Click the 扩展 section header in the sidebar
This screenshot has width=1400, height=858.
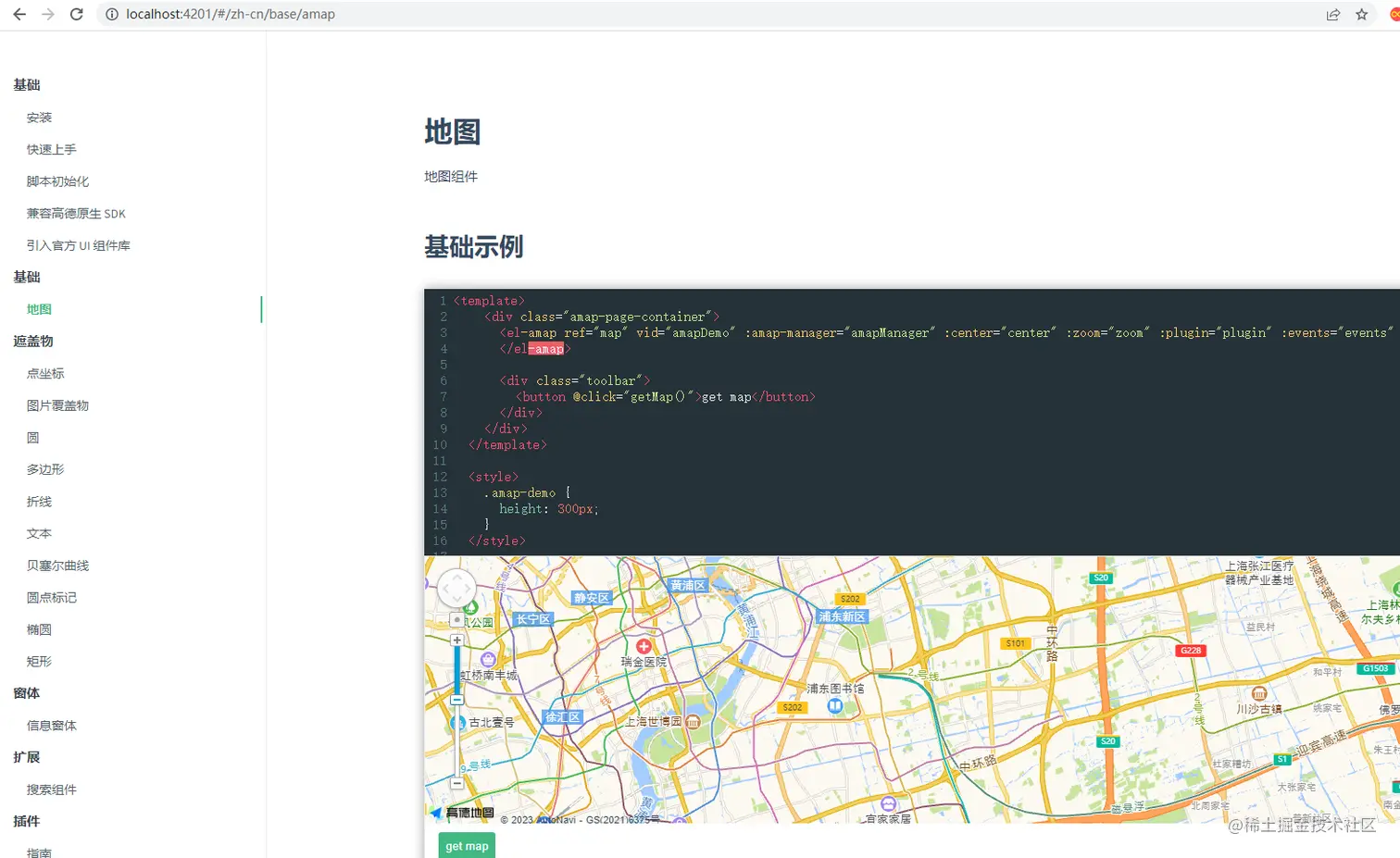coord(24,757)
